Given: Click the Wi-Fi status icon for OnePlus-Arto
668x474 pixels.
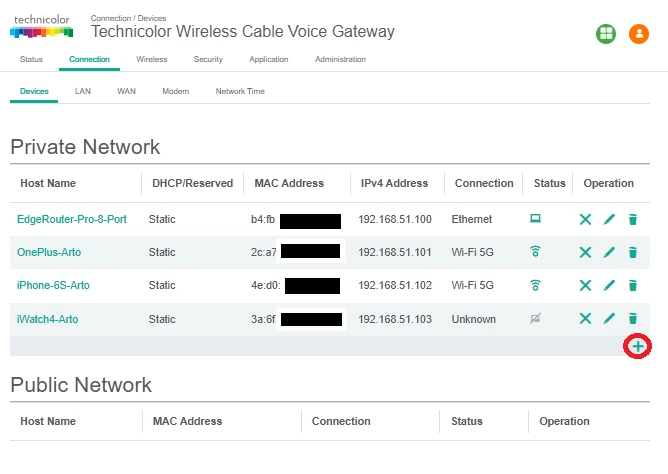Looking at the screenshot, I should point(536,251).
